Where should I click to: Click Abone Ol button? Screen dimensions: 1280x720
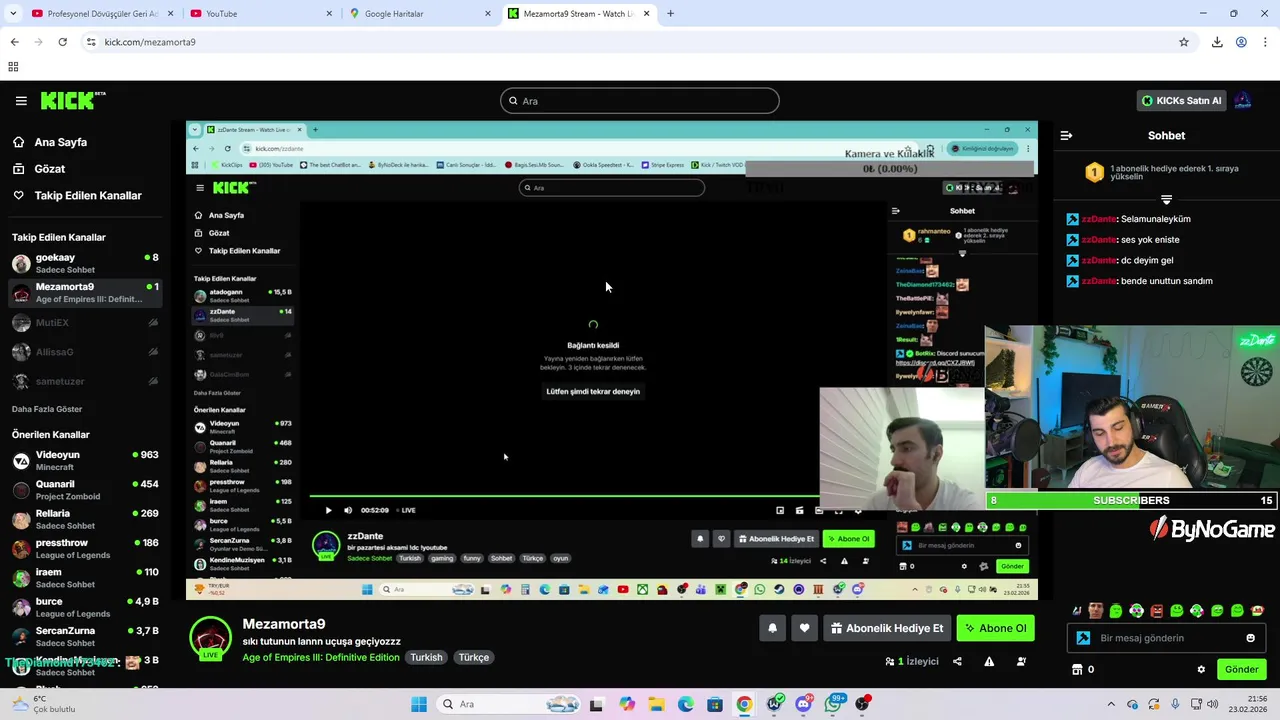pyautogui.click(x=995, y=628)
